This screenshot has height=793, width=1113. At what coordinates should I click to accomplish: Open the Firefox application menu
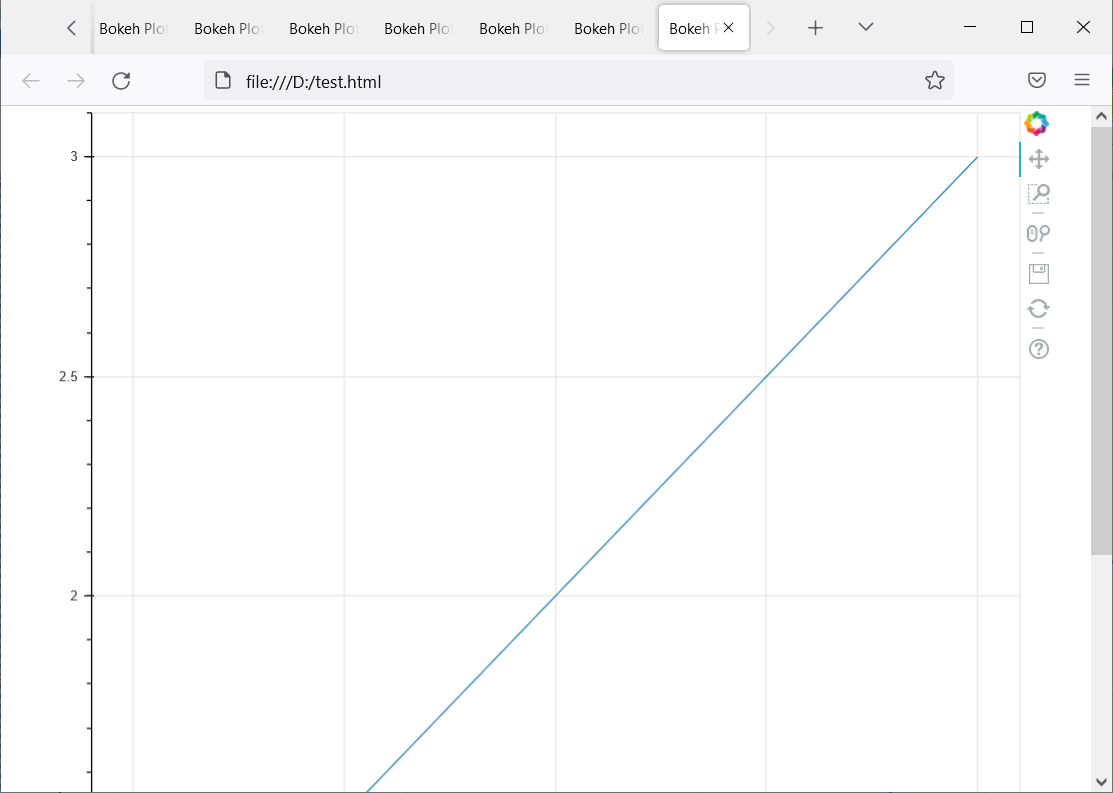(1081, 80)
